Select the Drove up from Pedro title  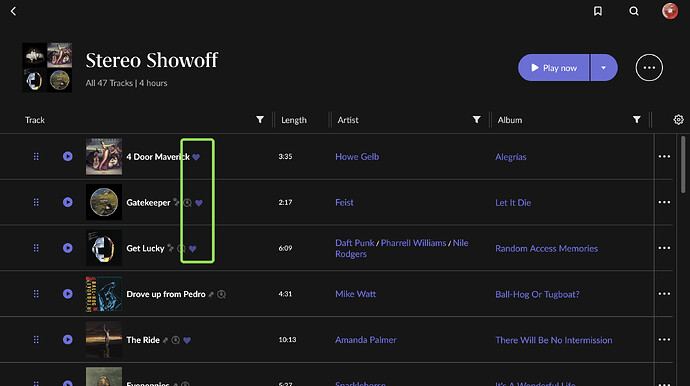tap(166, 294)
